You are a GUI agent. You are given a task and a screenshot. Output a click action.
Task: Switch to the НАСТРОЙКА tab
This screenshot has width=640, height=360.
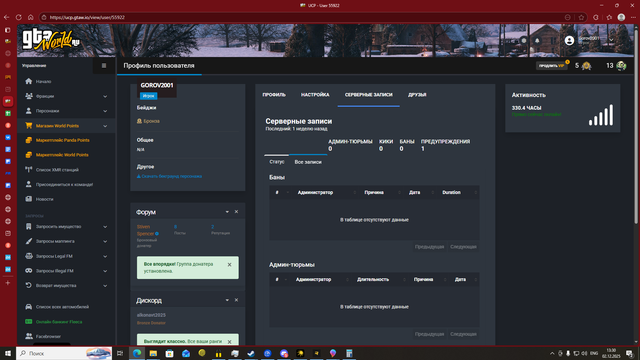click(x=315, y=95)
